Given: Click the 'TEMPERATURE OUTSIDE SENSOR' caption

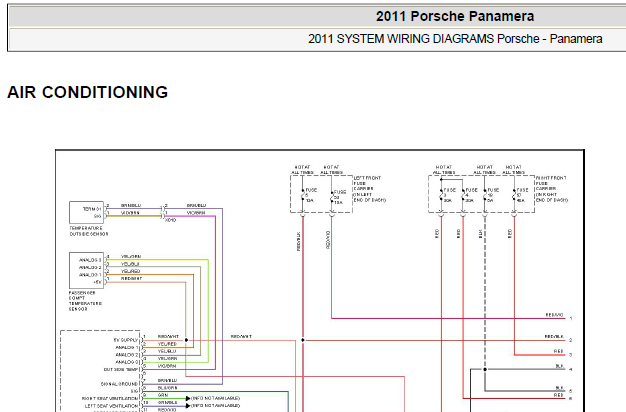Looking at the screenshot, I should pyautogui.click(x=89, y=231).
